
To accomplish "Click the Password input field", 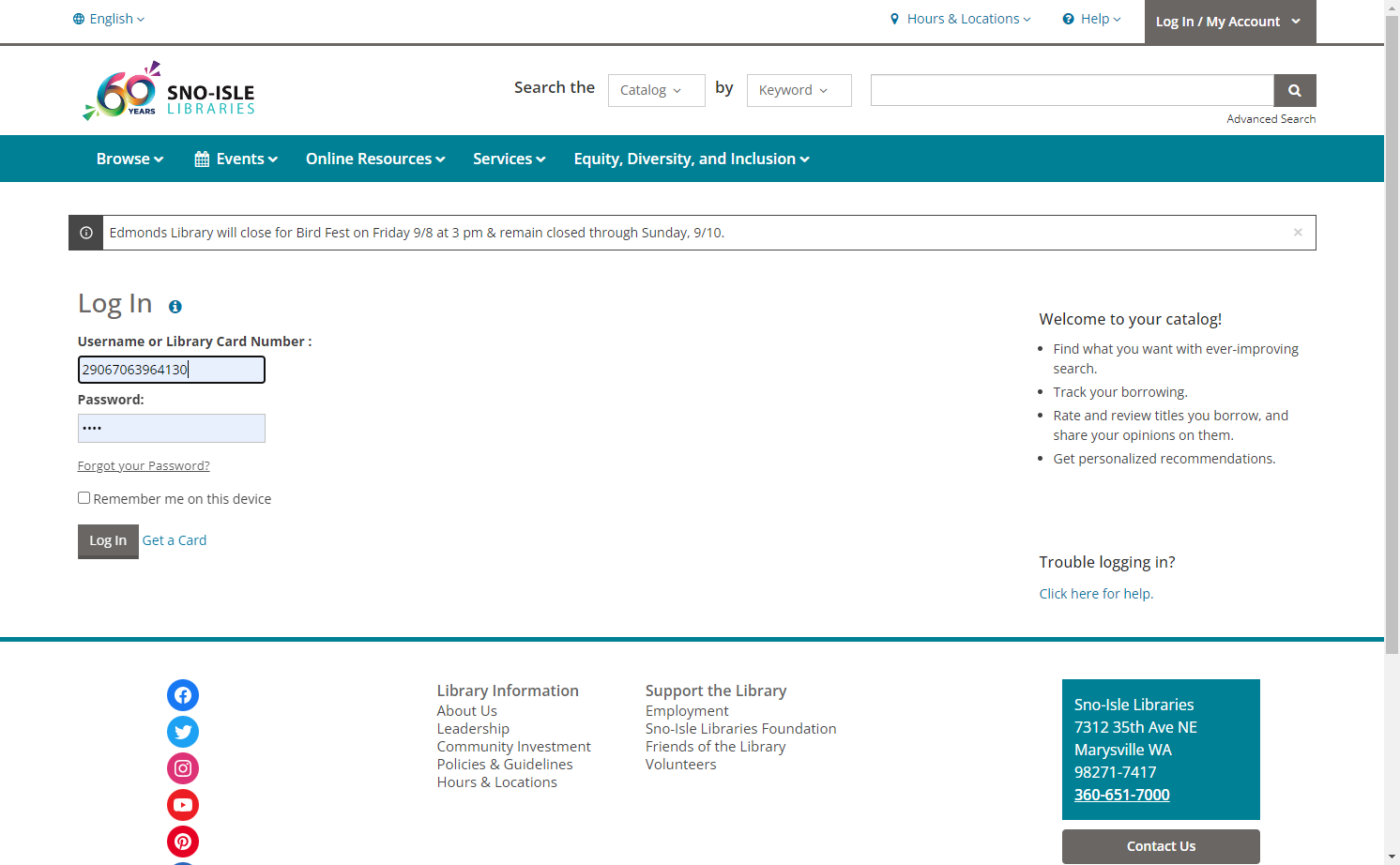I will [x=172, y=429].
